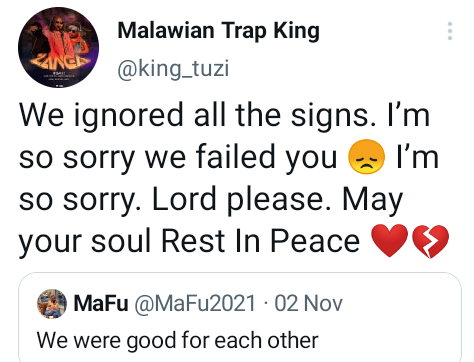Tap the broken heart emoji
The width and height of the screenshot is (474, 362).
(430, 241)
